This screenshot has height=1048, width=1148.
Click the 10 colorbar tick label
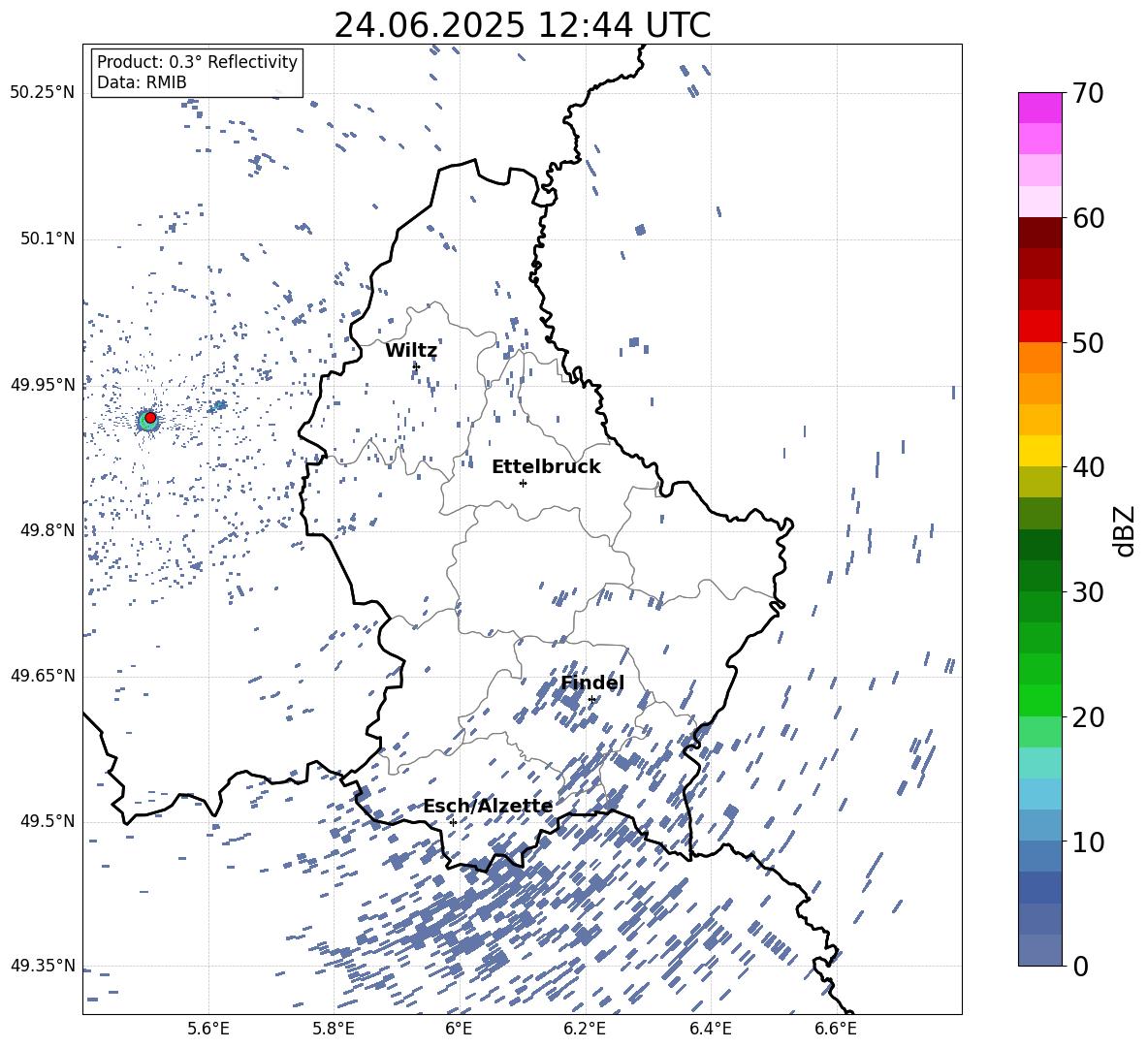coord(1088,842)
